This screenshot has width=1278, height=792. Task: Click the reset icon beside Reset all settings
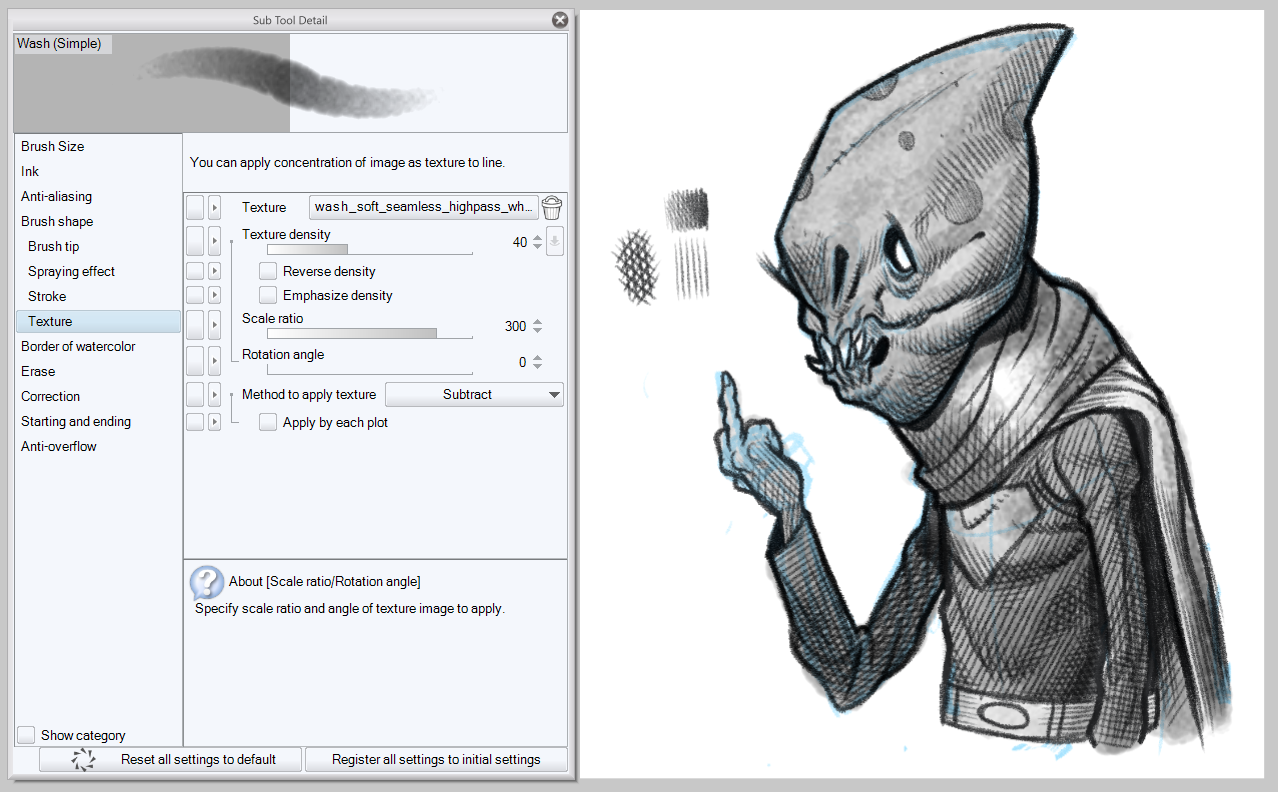(x=84, y=759)
